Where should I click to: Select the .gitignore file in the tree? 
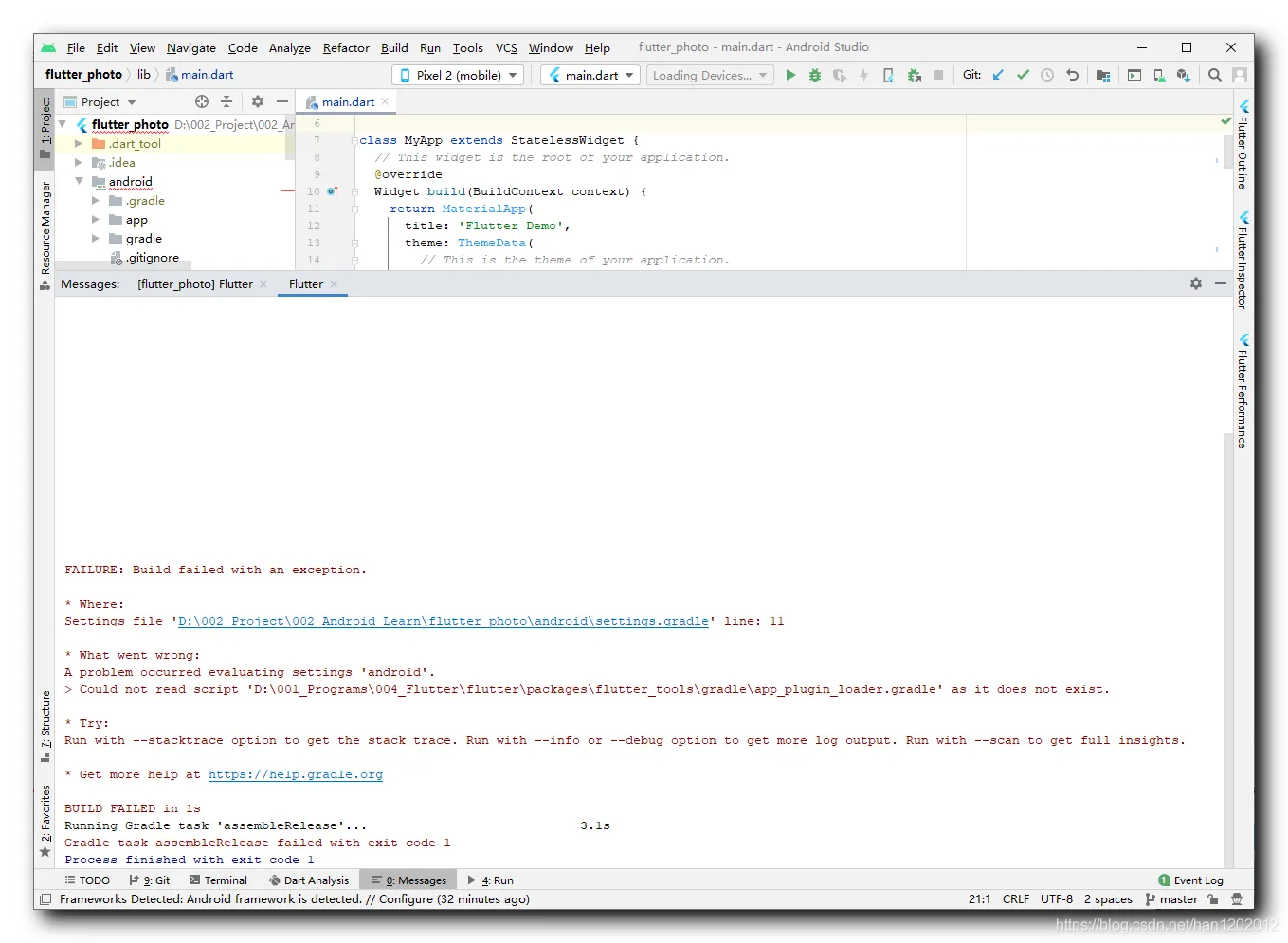coord(153,257)
